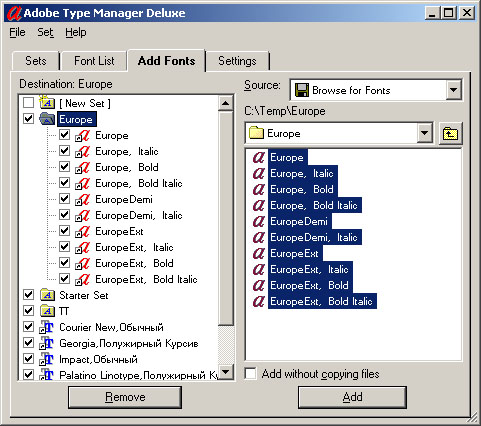Viewport: 481px width, 426px height.
Task: Click the Starter Set folder icon
Action: 47,295
